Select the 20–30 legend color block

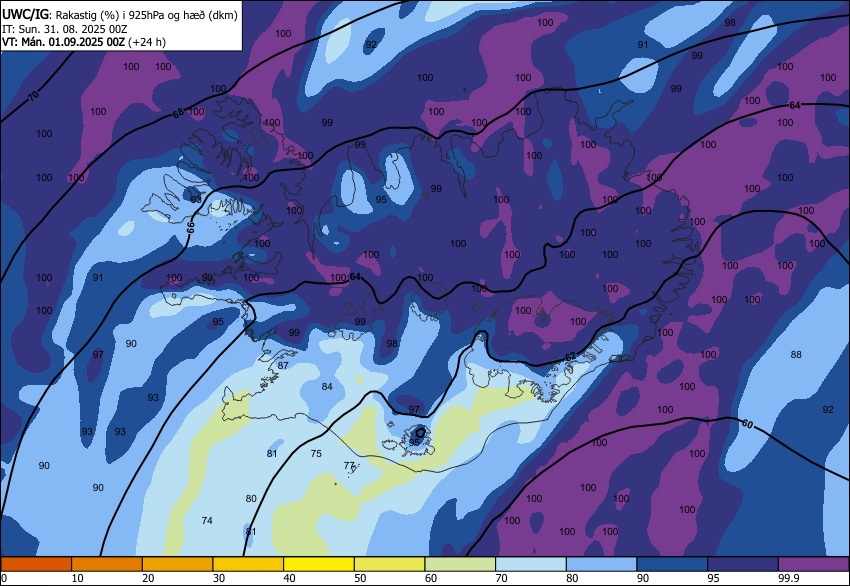coord(178,564)
